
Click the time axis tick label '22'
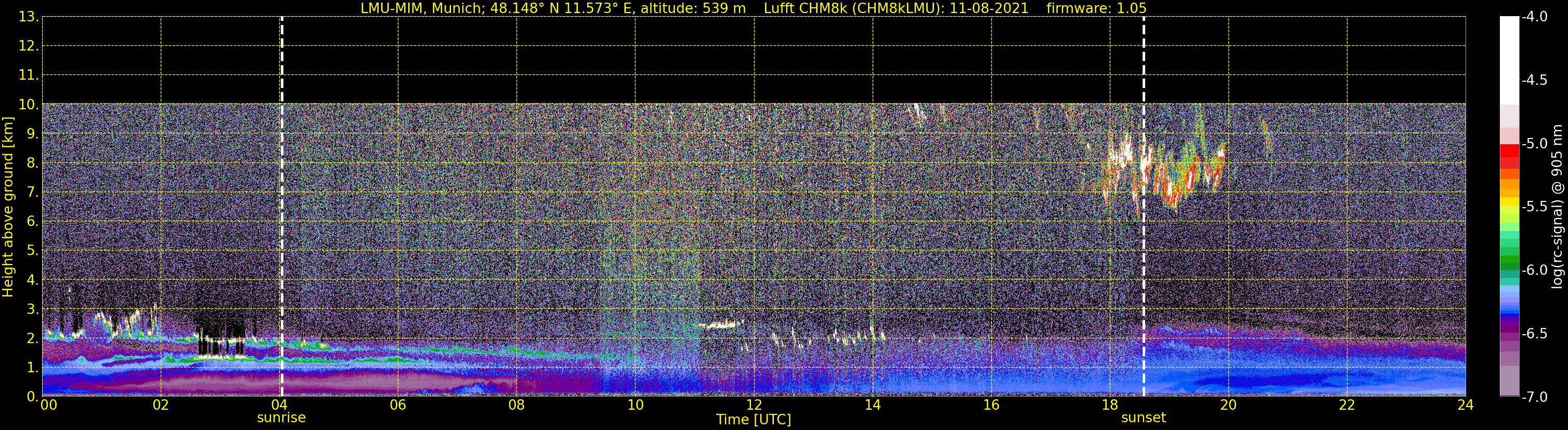(x=1347, y=406)
